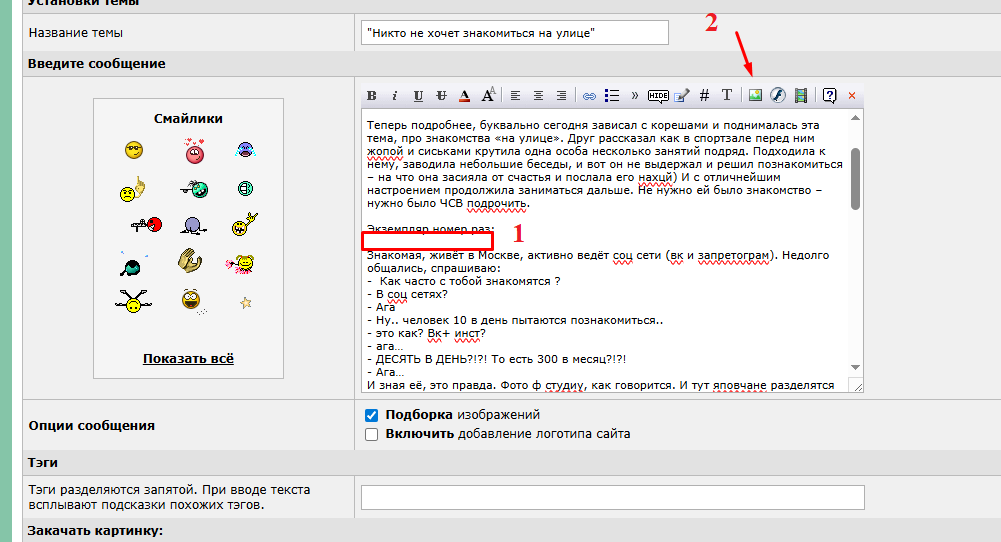Insert the yellow arms-raised smiley

[x=133, y=301]
